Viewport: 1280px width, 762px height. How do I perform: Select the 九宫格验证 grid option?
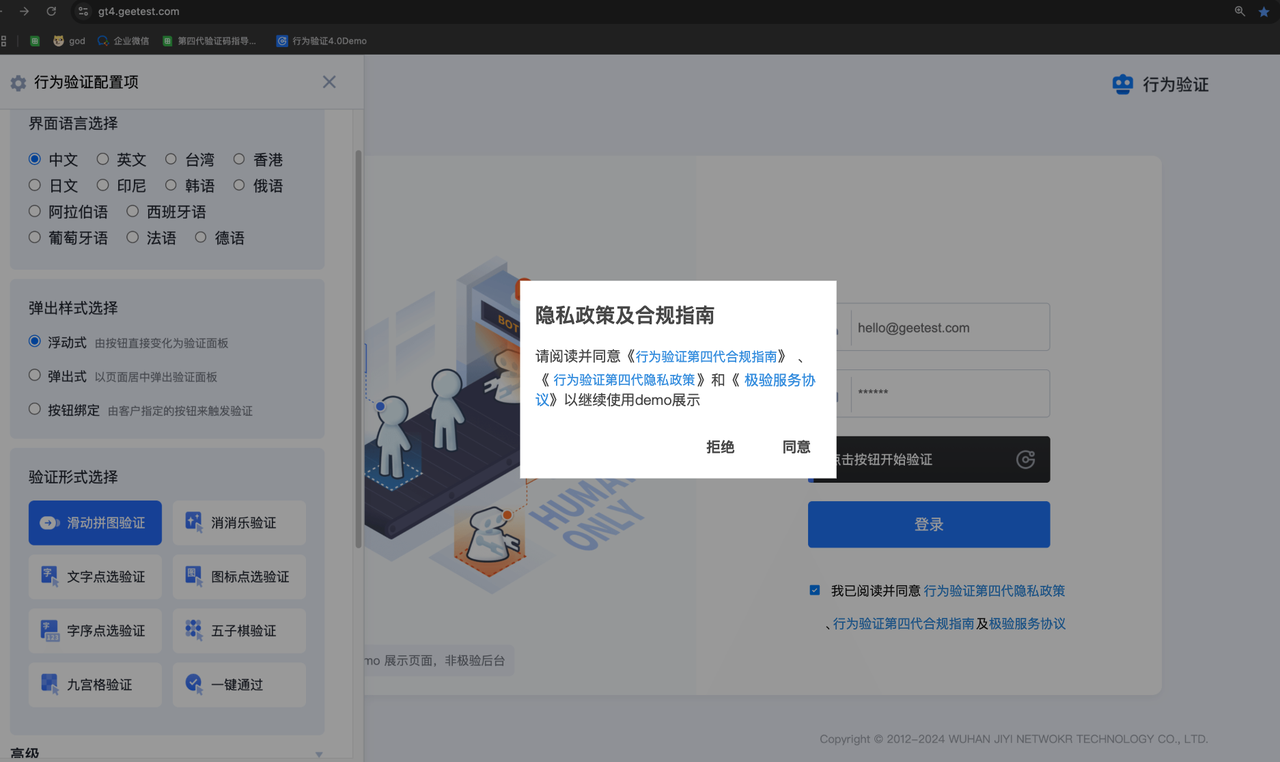(95, 685)
